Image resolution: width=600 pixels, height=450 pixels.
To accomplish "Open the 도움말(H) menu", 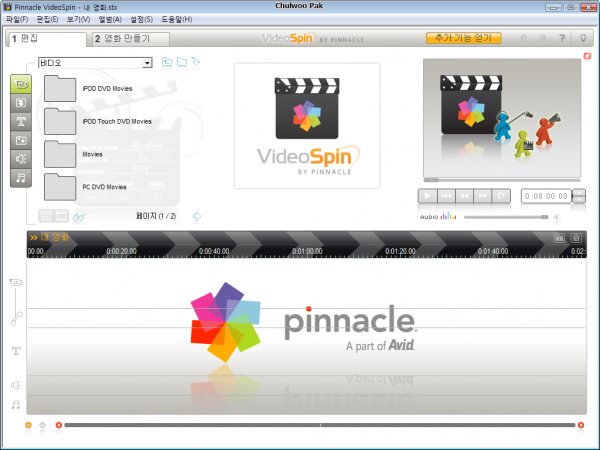I will 176,19.
